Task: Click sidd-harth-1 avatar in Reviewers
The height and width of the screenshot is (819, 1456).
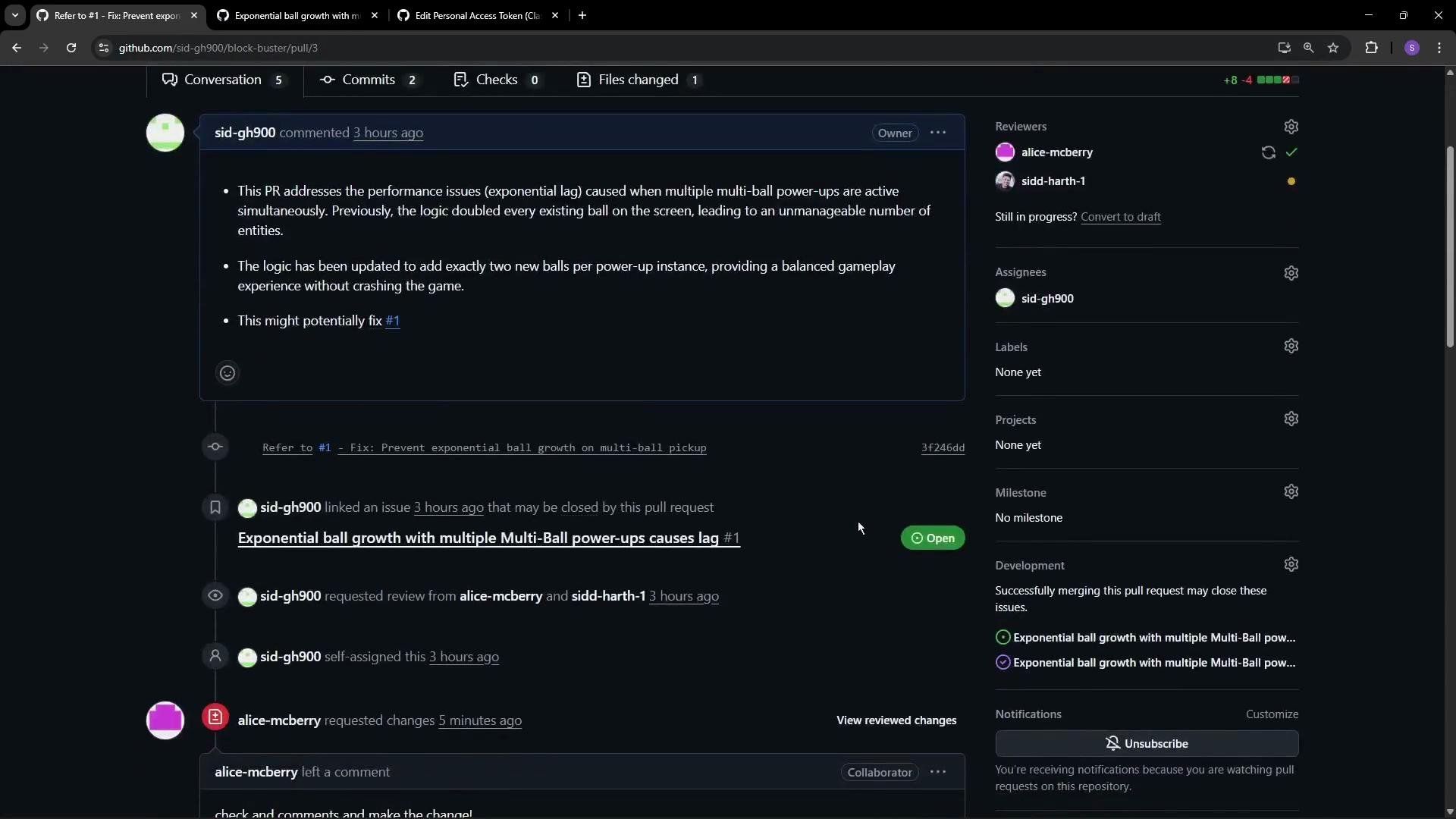Action: point(1005,181)
